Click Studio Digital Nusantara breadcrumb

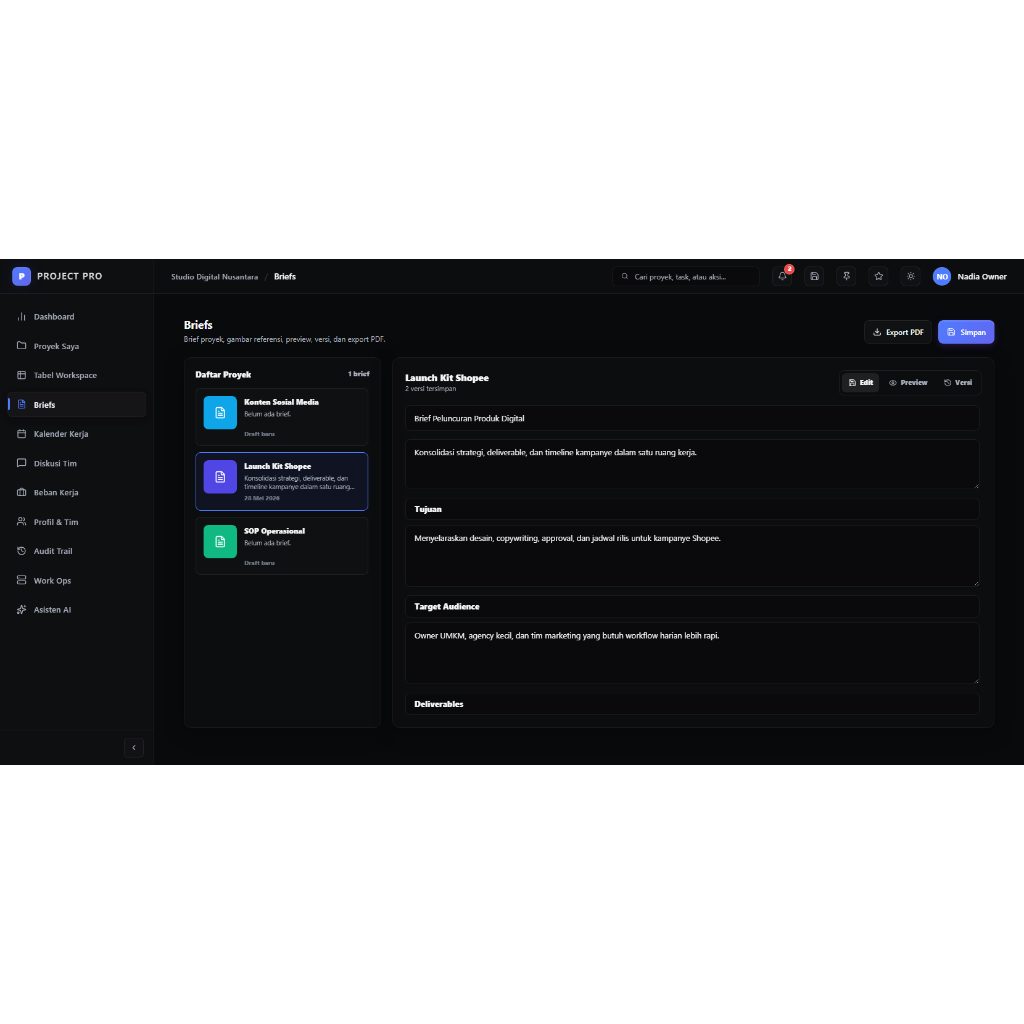pyautogui.click(x=214, y=277)
